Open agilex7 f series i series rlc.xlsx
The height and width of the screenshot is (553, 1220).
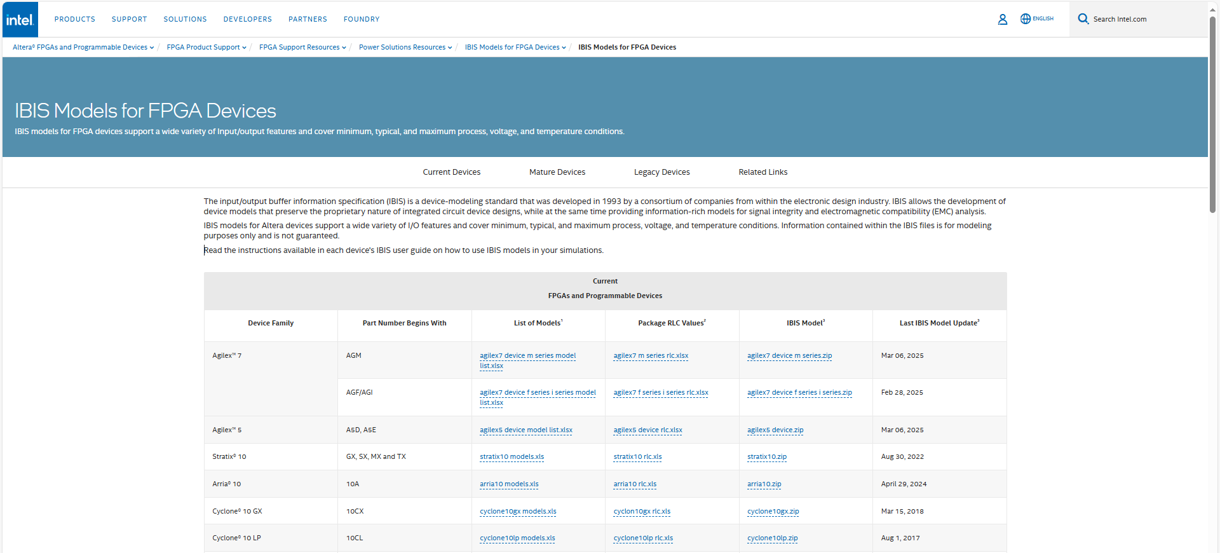tap(660, 393)
